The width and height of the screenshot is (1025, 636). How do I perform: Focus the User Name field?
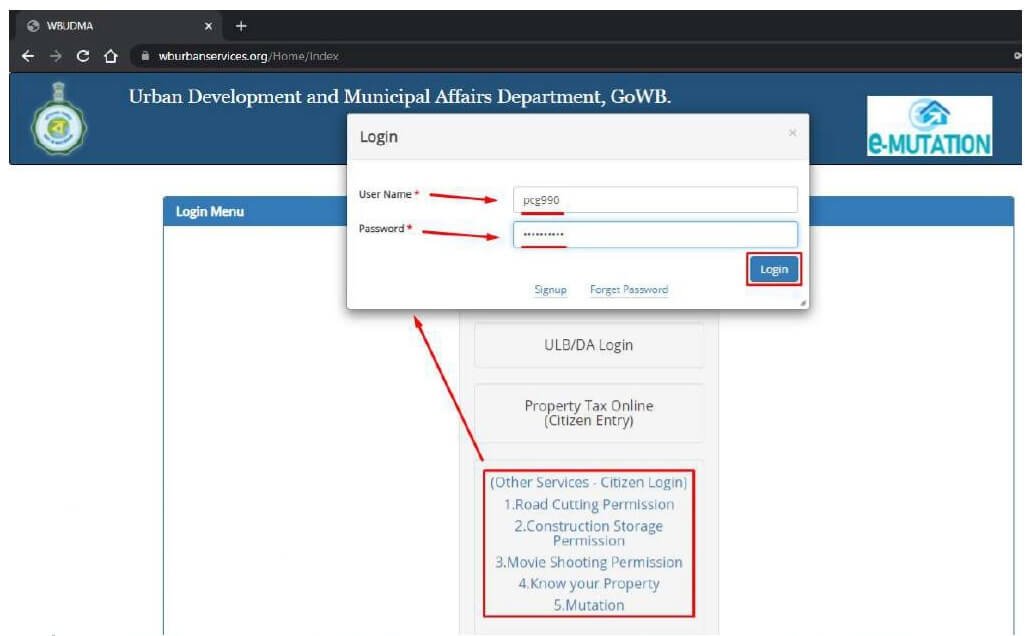655,200
